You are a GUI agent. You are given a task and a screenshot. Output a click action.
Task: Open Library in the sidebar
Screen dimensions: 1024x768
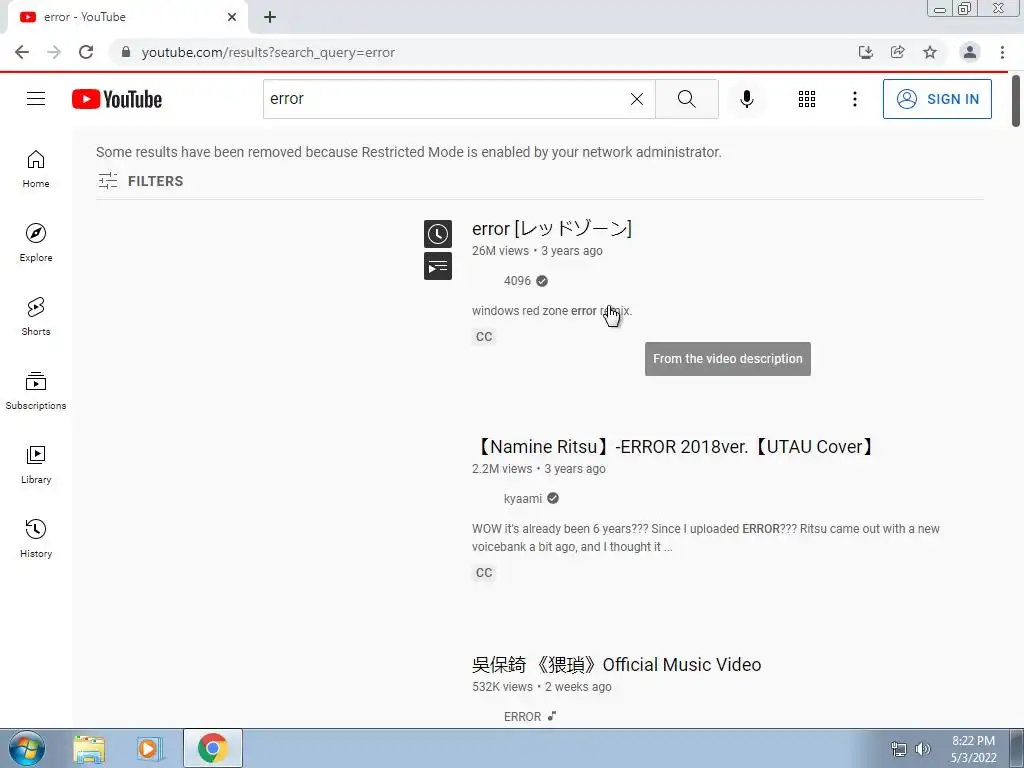(x=36, y=464)
